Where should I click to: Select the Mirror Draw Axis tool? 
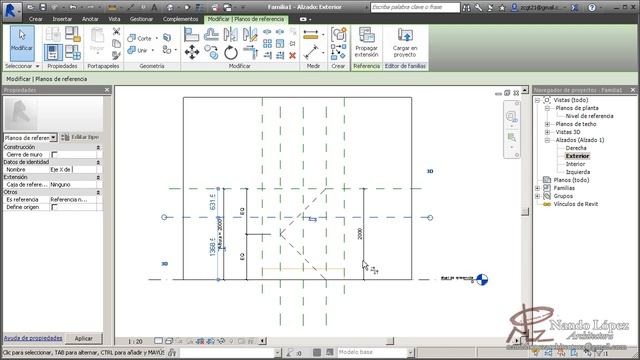coord(250,35)
